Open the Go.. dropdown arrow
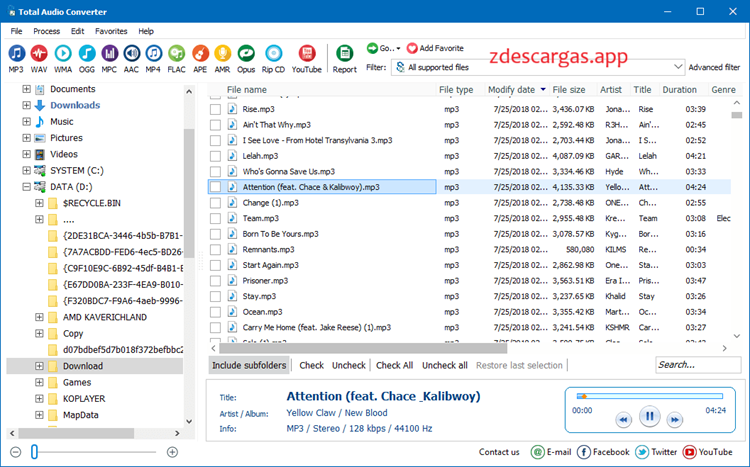750x467 pixels. coord(398,49)
